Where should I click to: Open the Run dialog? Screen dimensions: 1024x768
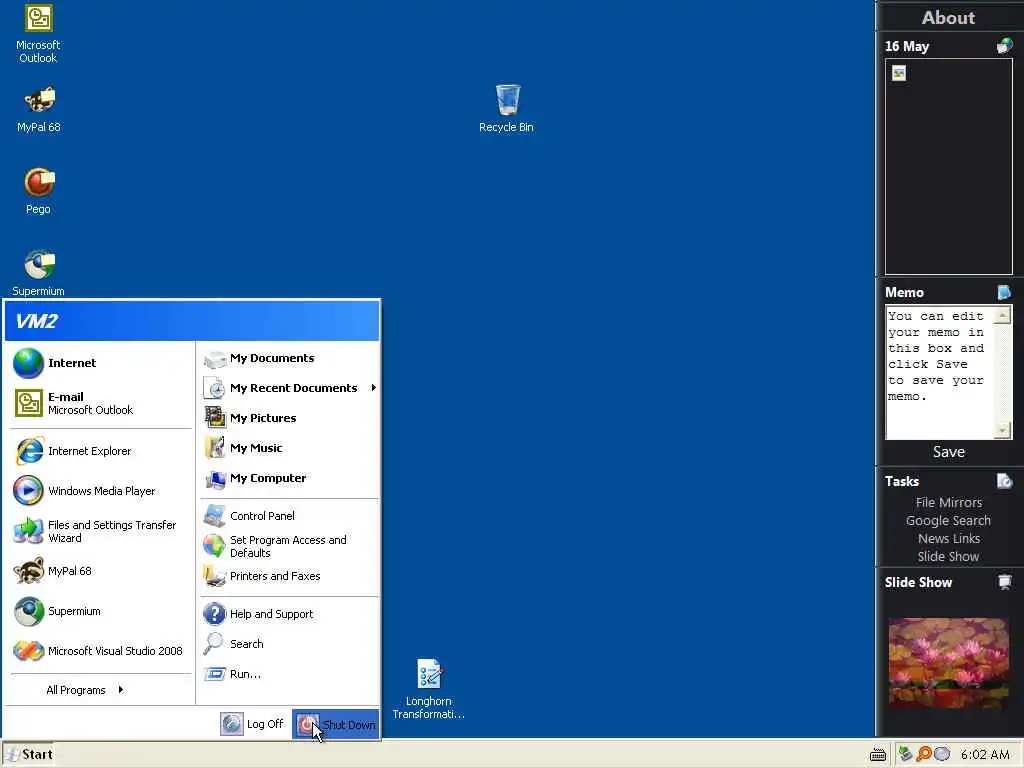tap(289, 674)
